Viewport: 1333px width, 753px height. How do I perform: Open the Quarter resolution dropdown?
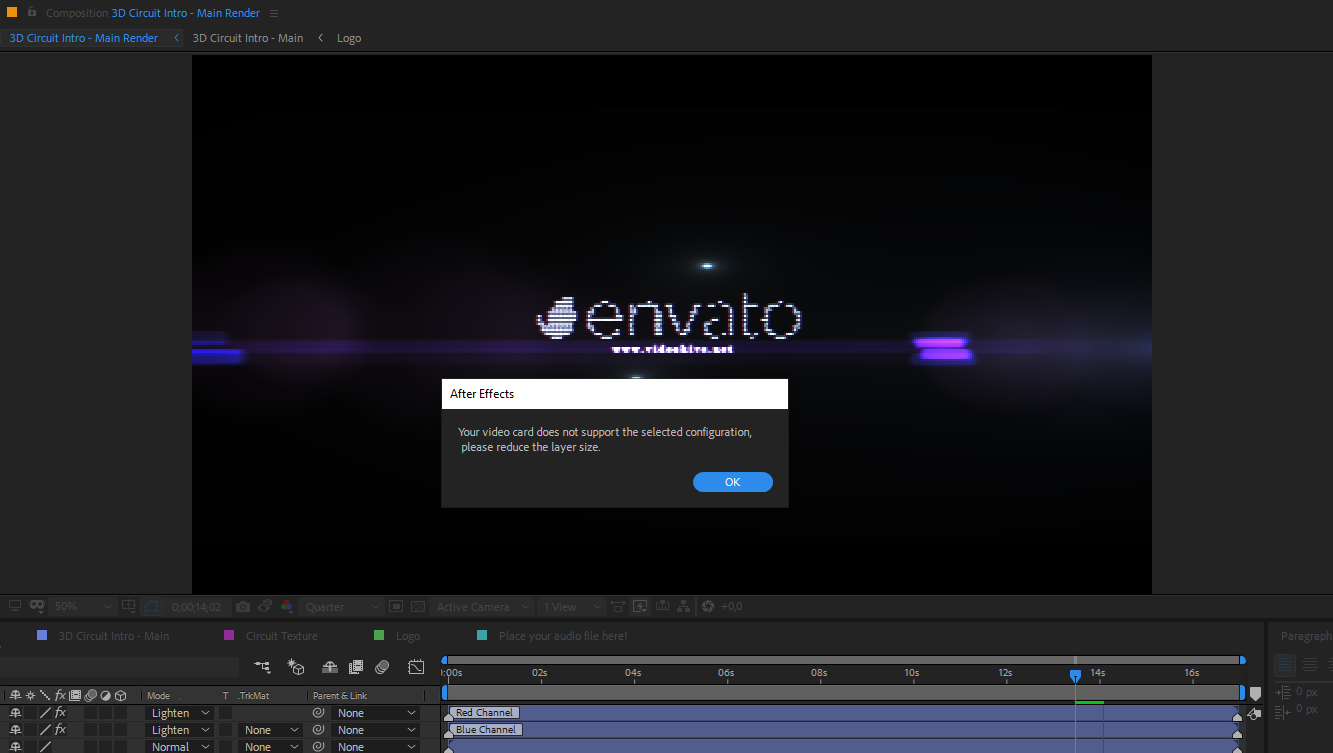[342, 606]
